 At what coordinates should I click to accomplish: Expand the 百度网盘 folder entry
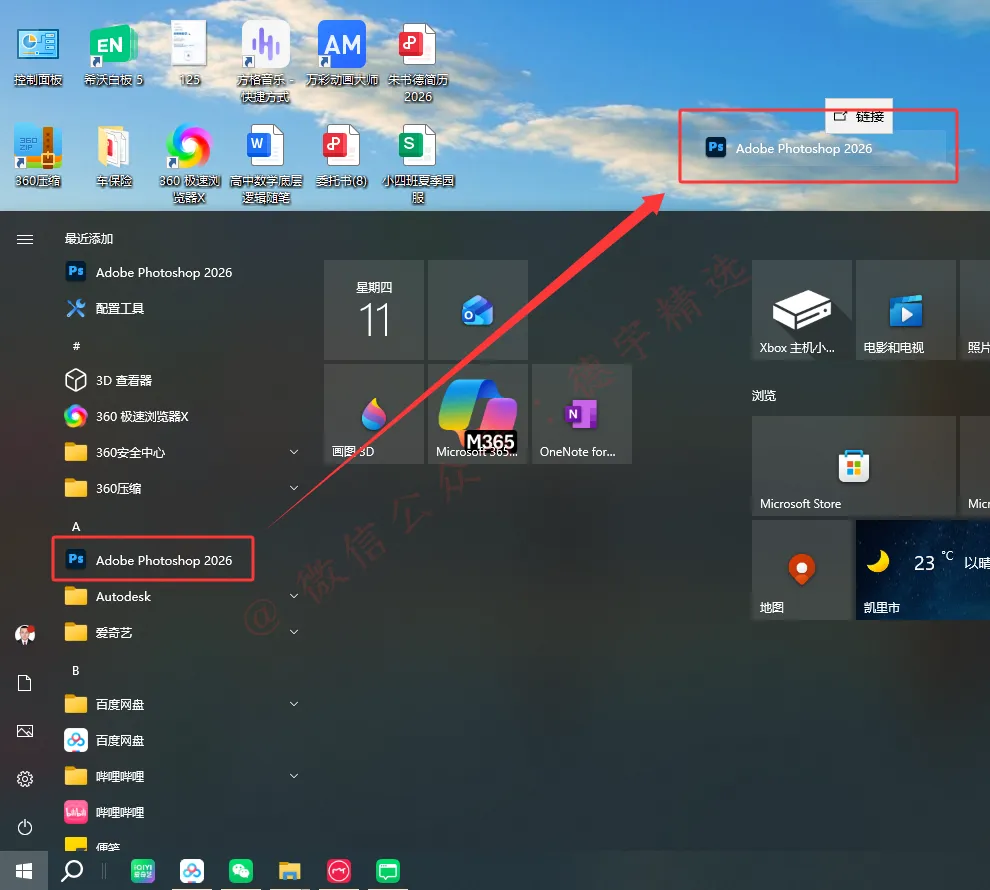pos(180,704)
